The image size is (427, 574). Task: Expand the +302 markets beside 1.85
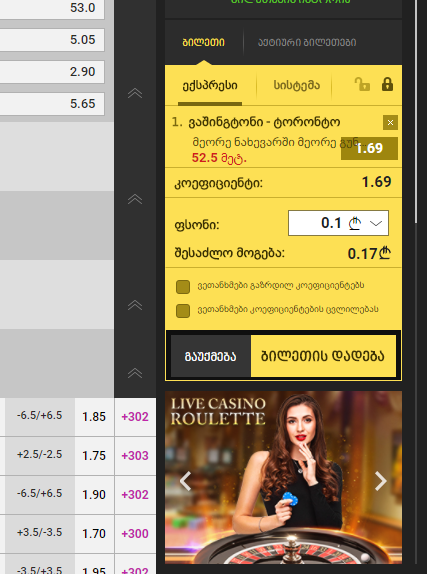135,417
